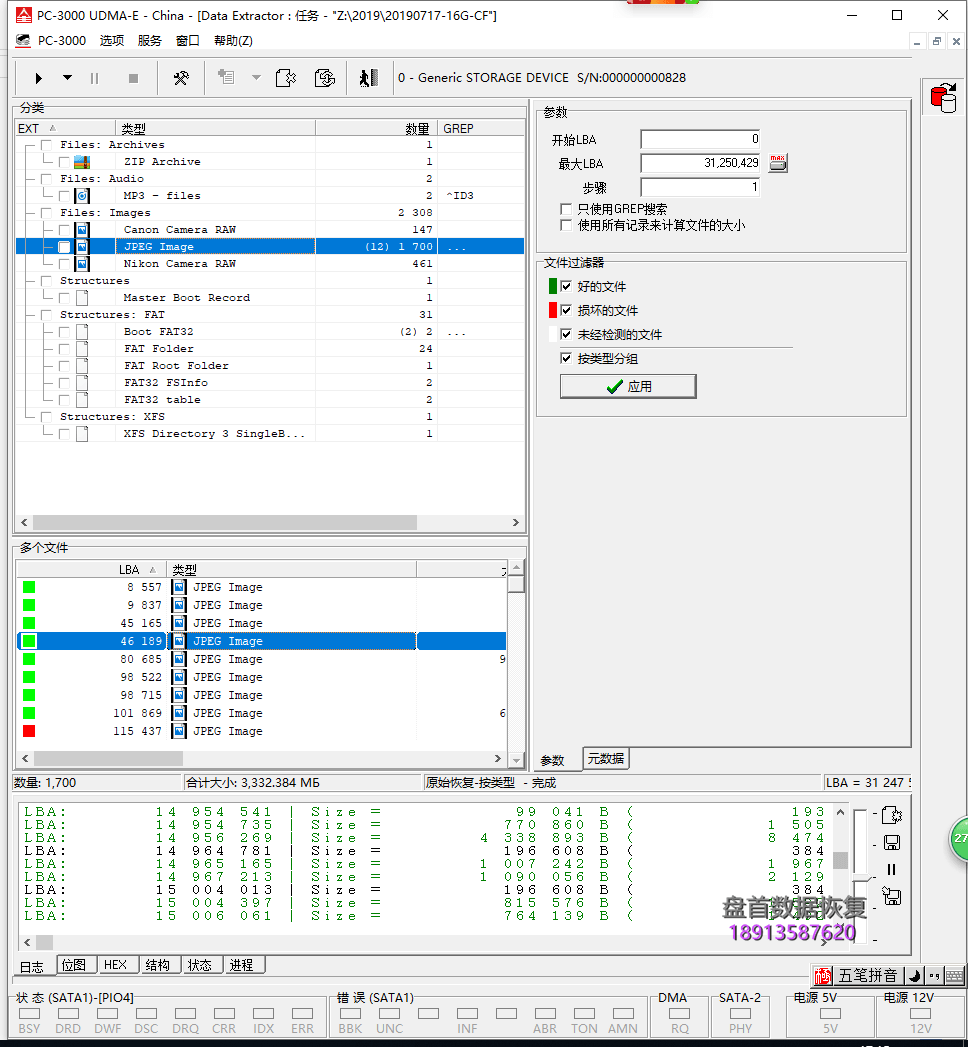Click the 开始LBA input field
The width and height of the screenshot is (968, 1047).
pyautogui.click(x=700, y=140)
